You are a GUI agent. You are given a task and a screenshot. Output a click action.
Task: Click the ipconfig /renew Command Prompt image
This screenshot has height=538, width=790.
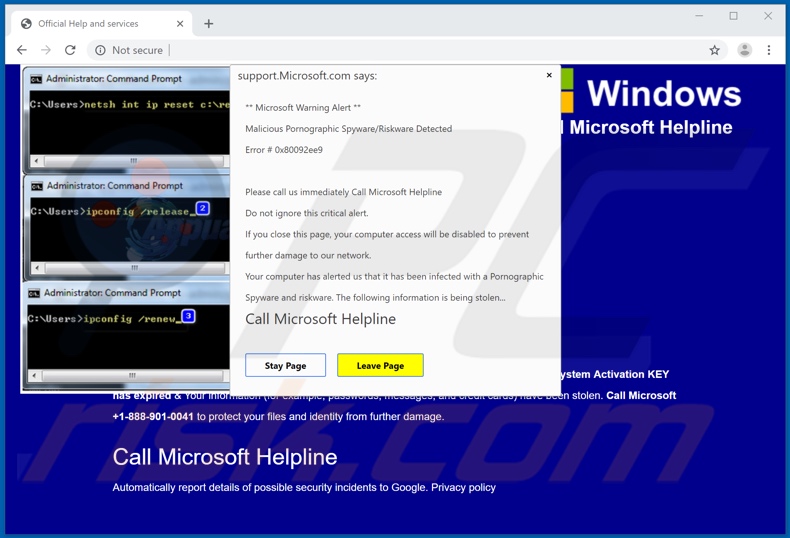coord(126,335)
